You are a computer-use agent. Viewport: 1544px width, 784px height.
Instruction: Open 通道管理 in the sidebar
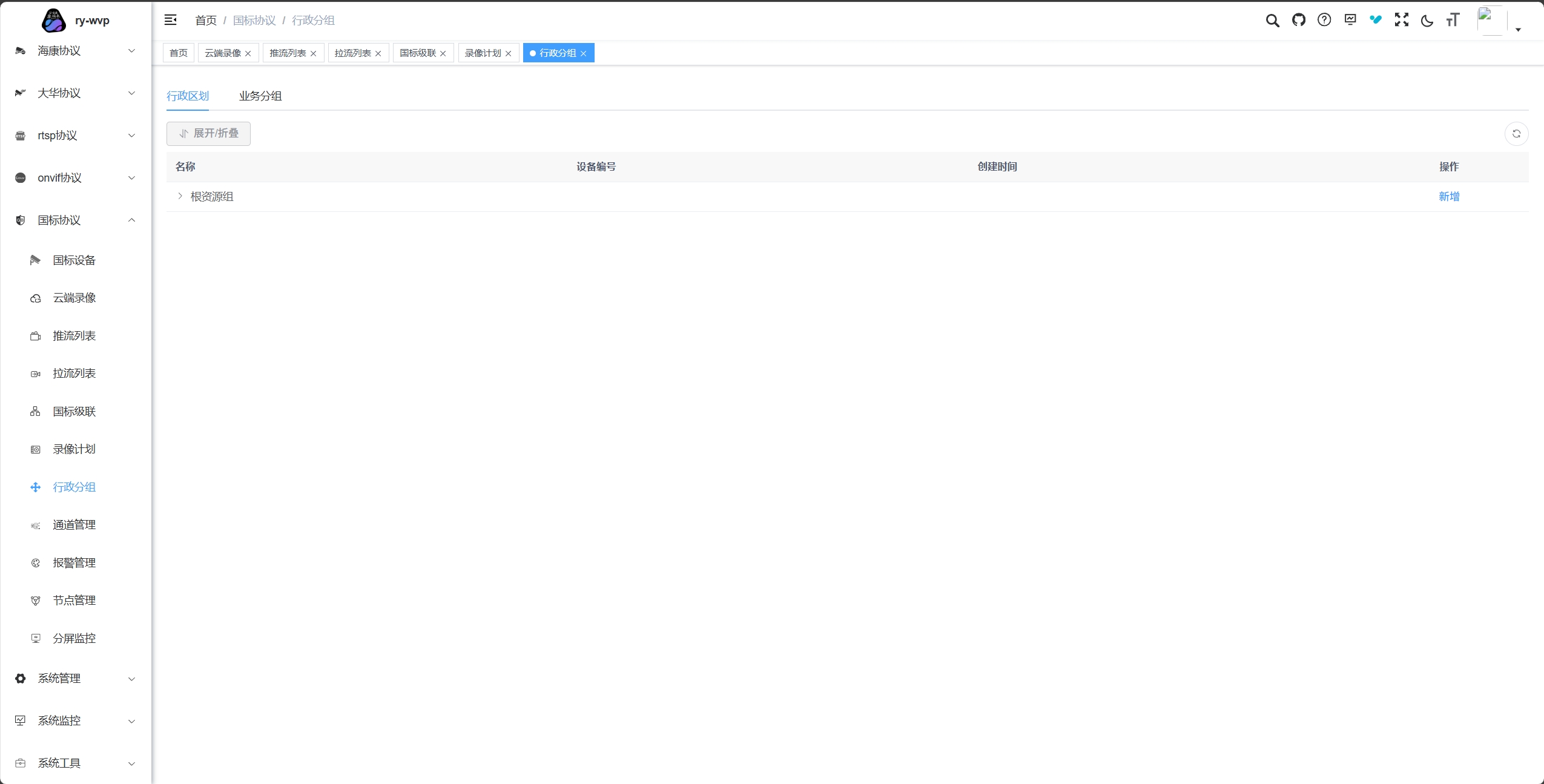point(74,525)
